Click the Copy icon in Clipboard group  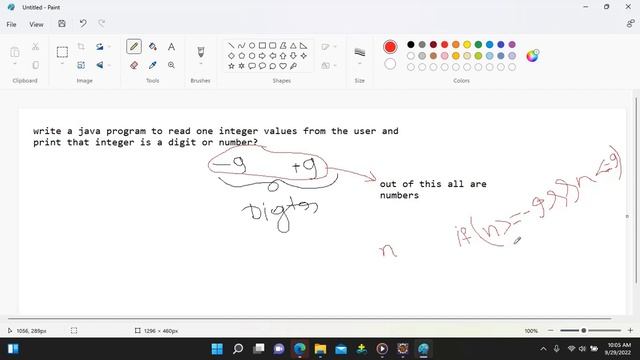(36, 65)
